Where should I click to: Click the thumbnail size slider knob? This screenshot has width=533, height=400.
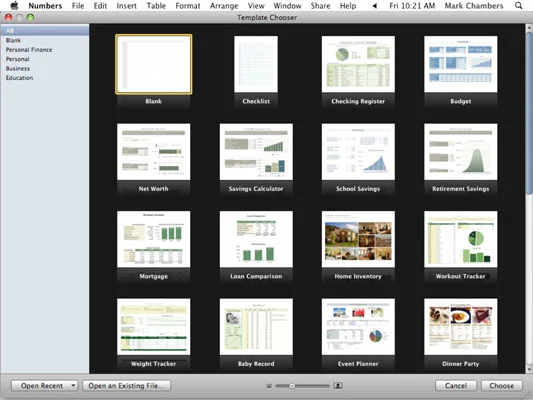pyautogui.click(x=292, y=386)
